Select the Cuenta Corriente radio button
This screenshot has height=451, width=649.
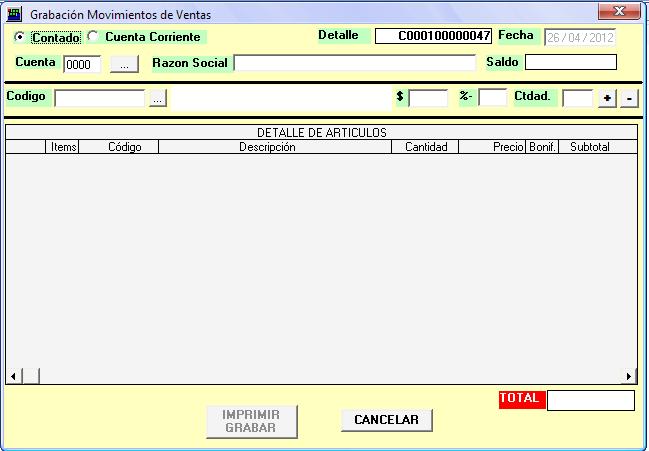[93, 37]
